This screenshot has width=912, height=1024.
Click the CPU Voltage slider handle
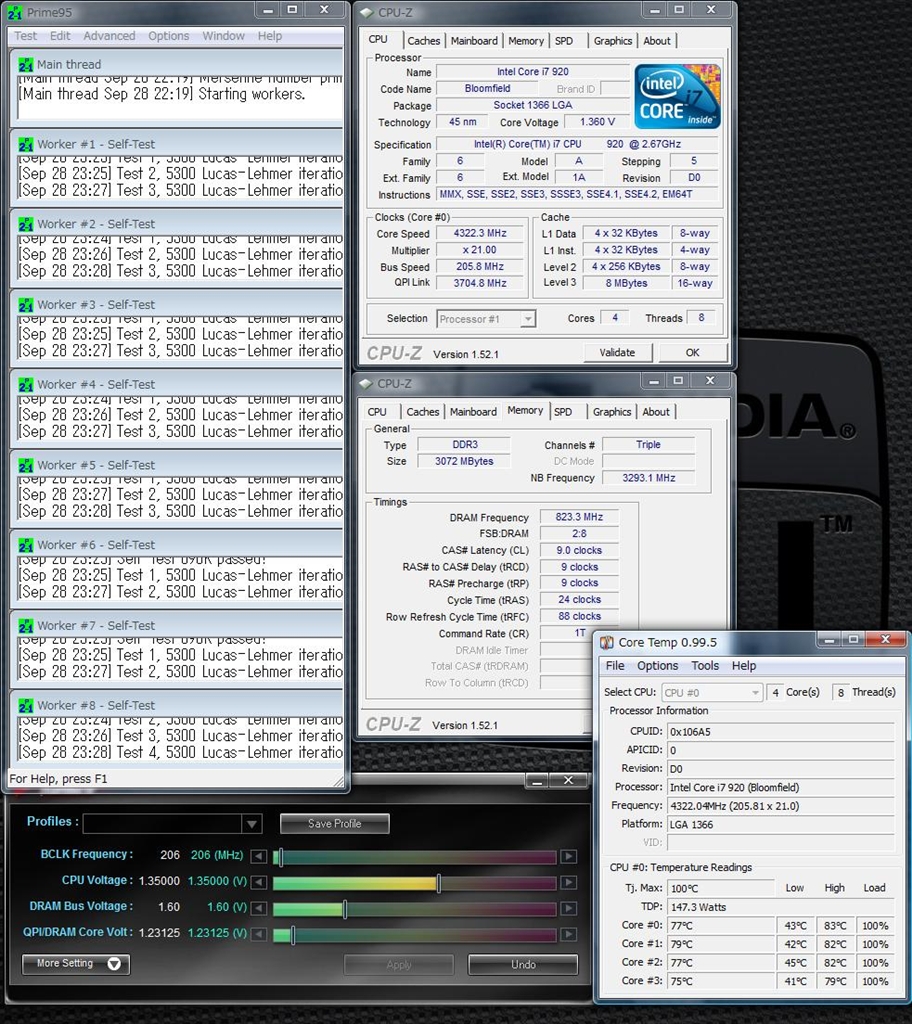click(439, 883)
